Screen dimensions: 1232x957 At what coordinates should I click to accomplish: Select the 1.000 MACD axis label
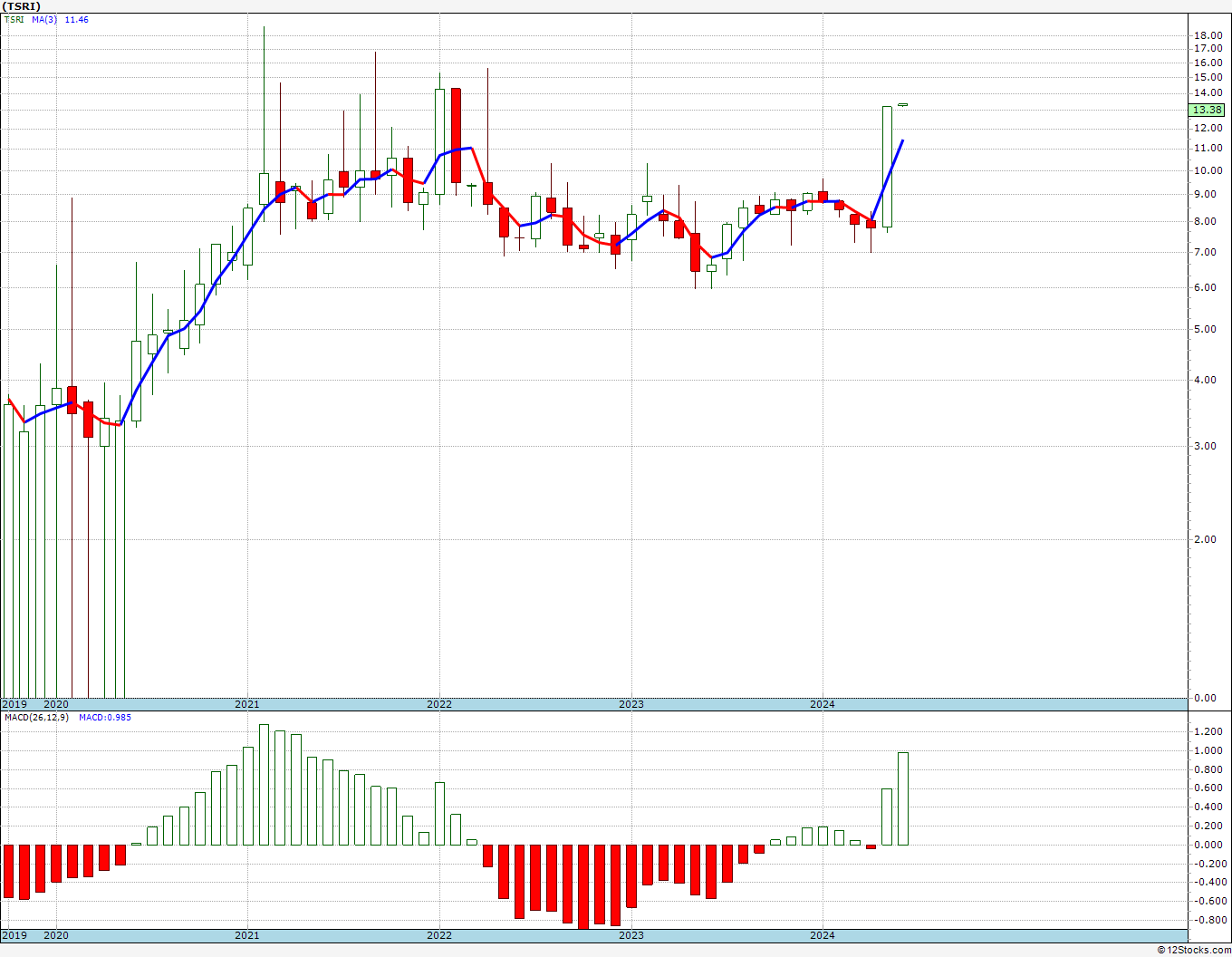(x=1209, y=750)
